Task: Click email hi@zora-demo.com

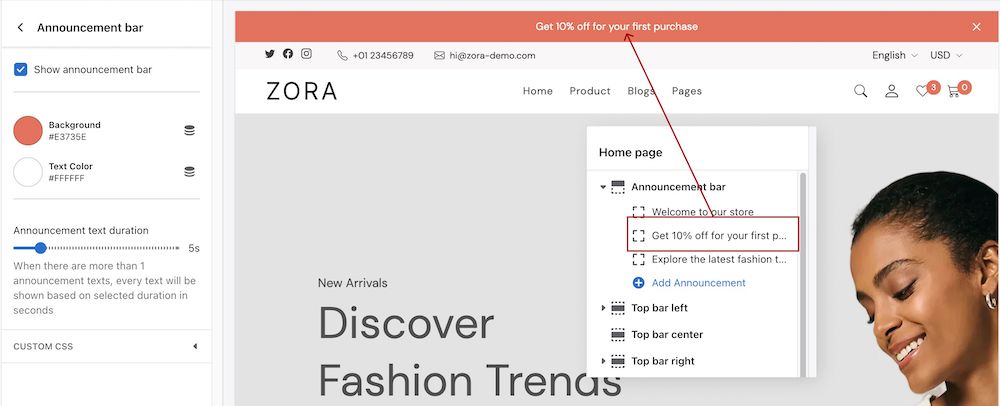Action: coord(492,55)
